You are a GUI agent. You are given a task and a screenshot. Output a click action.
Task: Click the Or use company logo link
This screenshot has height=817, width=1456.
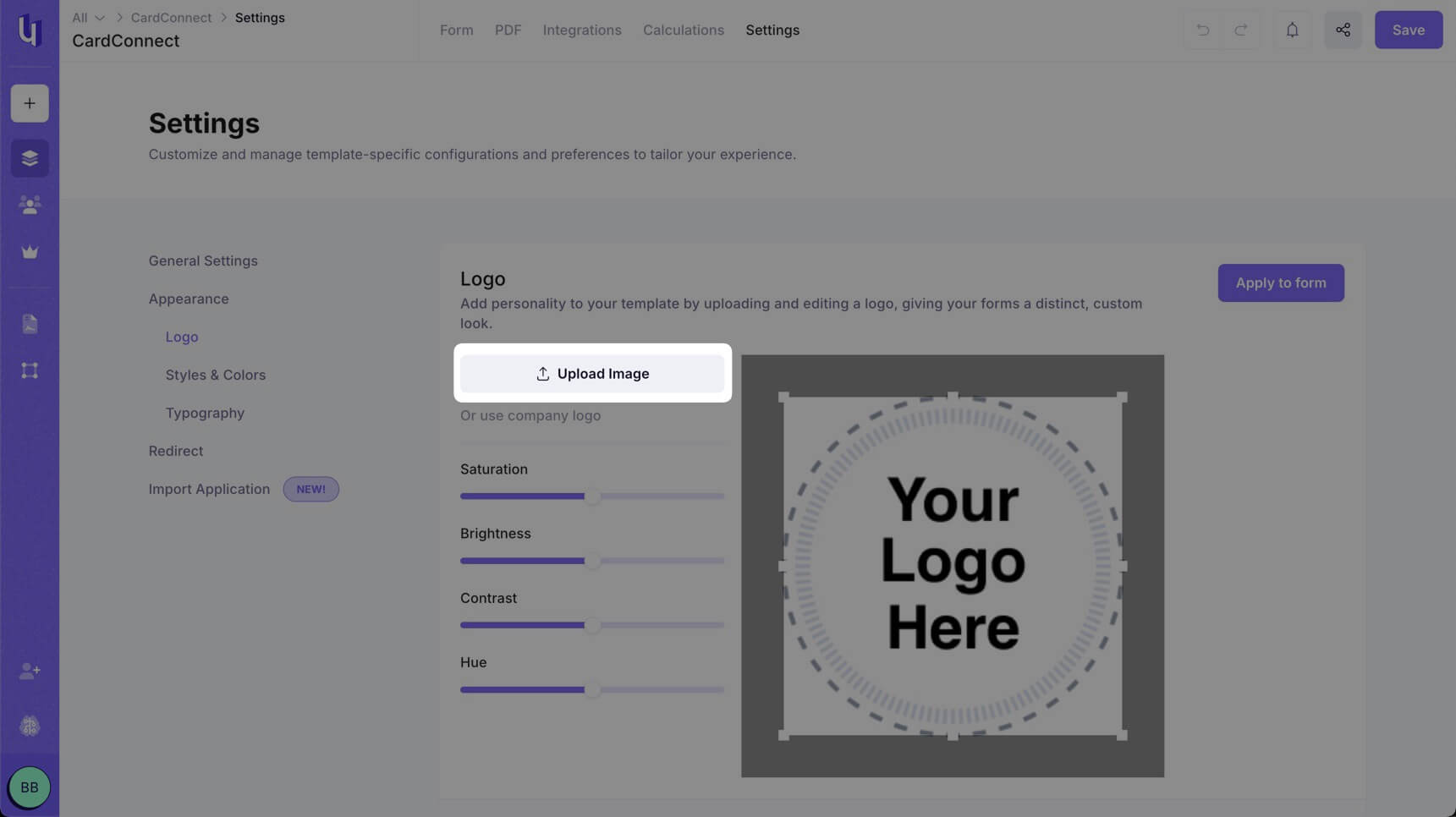(530, 415)
